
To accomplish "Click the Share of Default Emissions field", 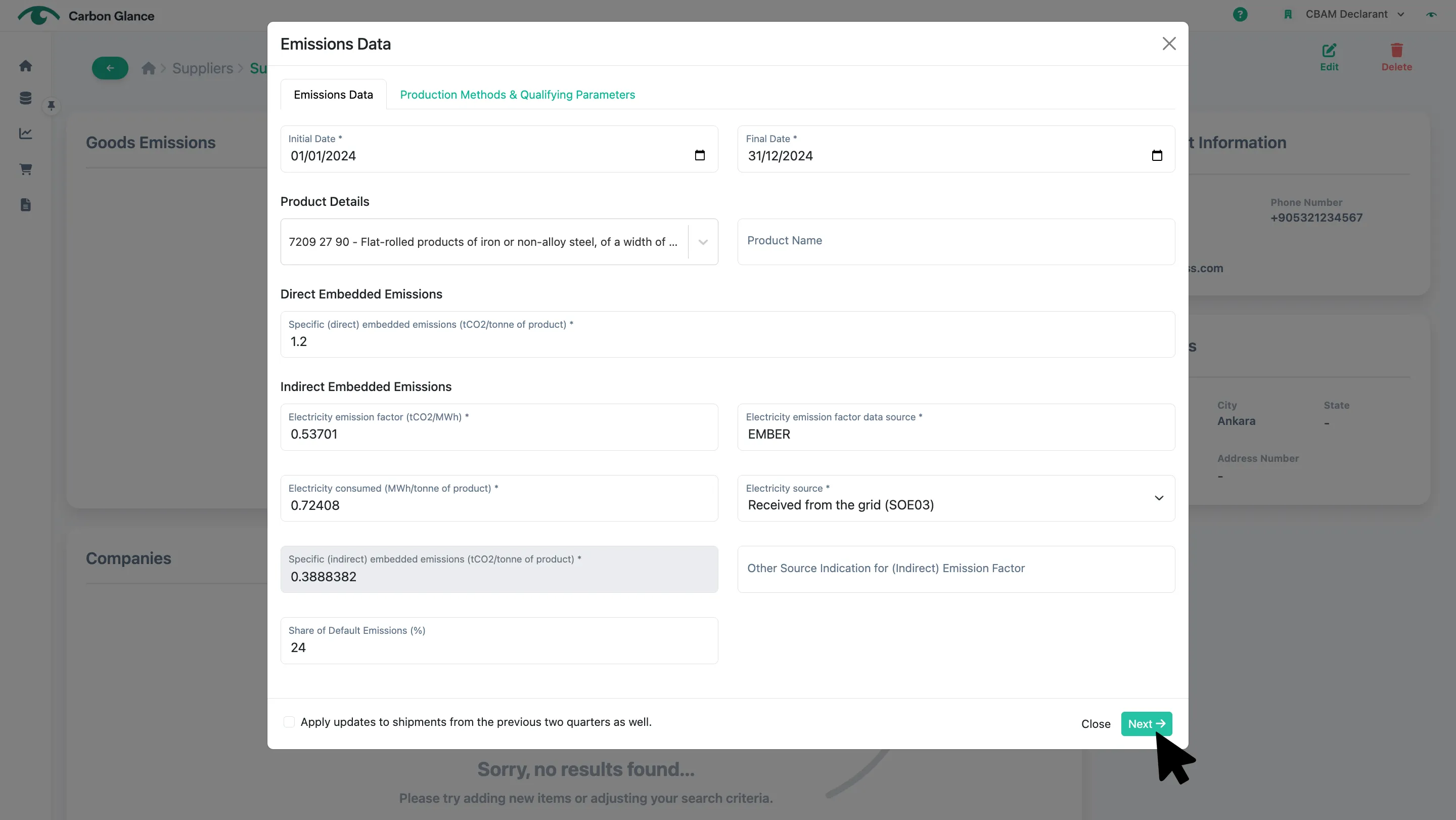I will [x=499, y=640].
